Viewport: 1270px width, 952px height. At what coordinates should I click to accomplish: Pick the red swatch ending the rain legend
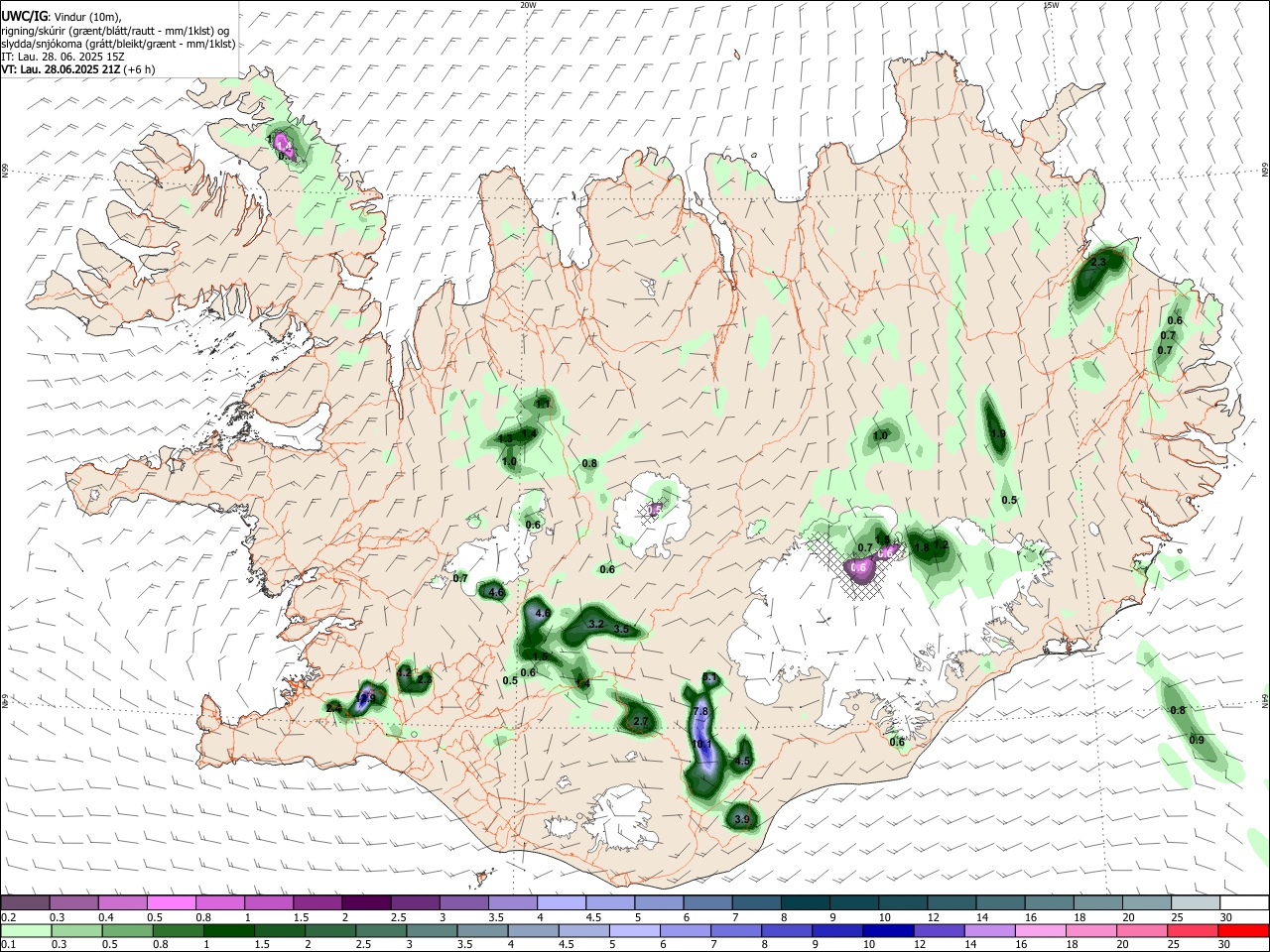coord(1243,930)
